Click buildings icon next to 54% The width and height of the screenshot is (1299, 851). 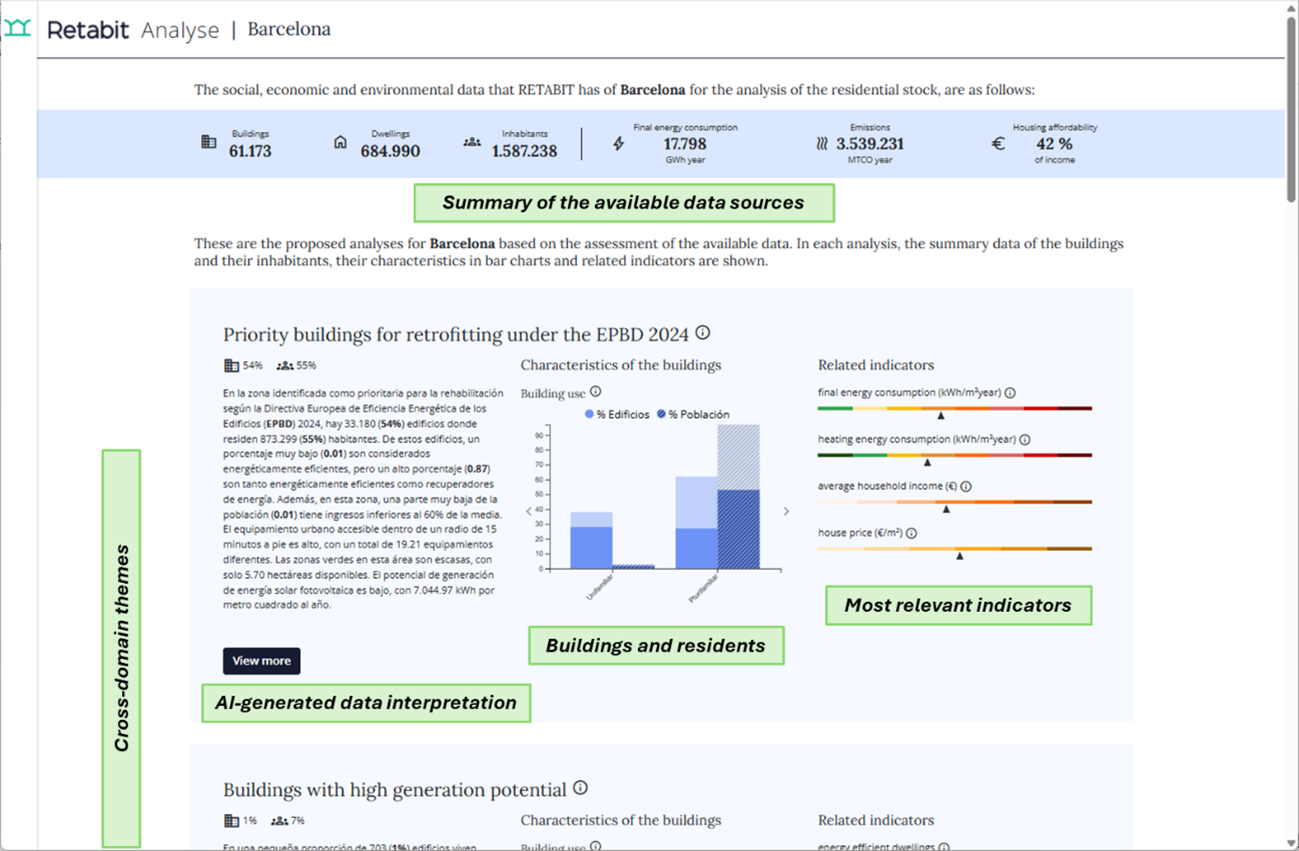(x=231, y=366)
